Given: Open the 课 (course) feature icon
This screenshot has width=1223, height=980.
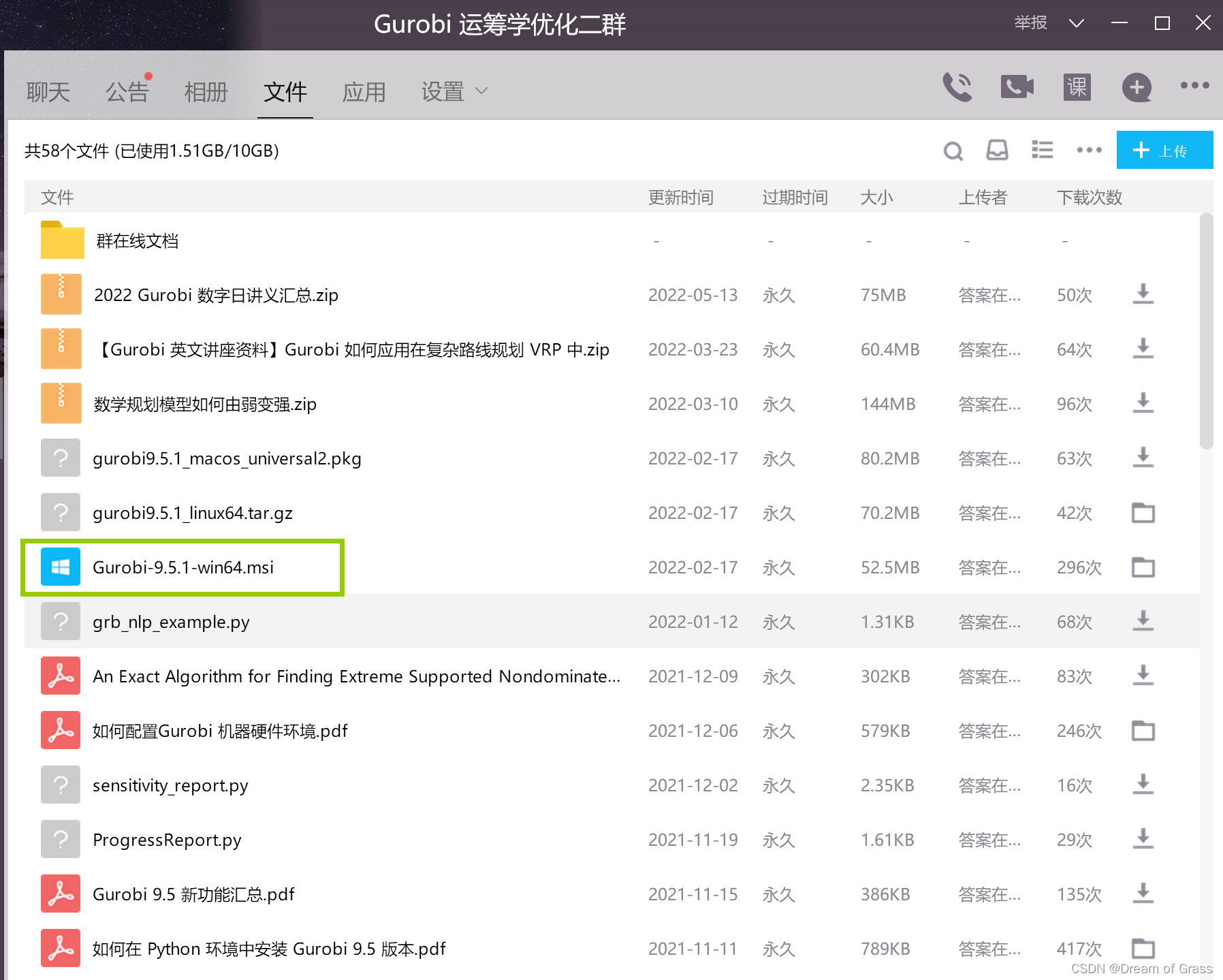Looking at the screenshot, I should tap(1075, 86).
